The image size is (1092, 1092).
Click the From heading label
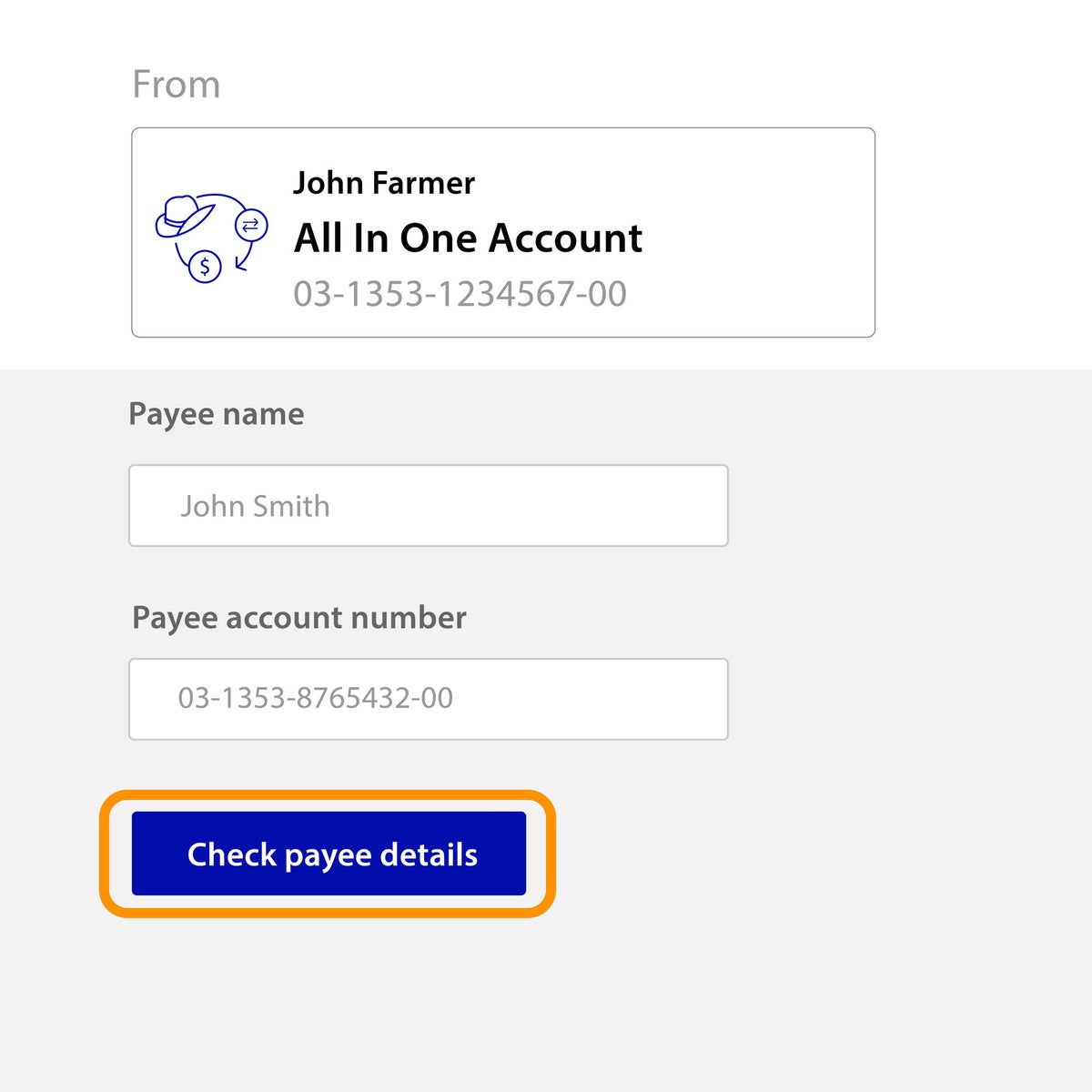(177, 84)
